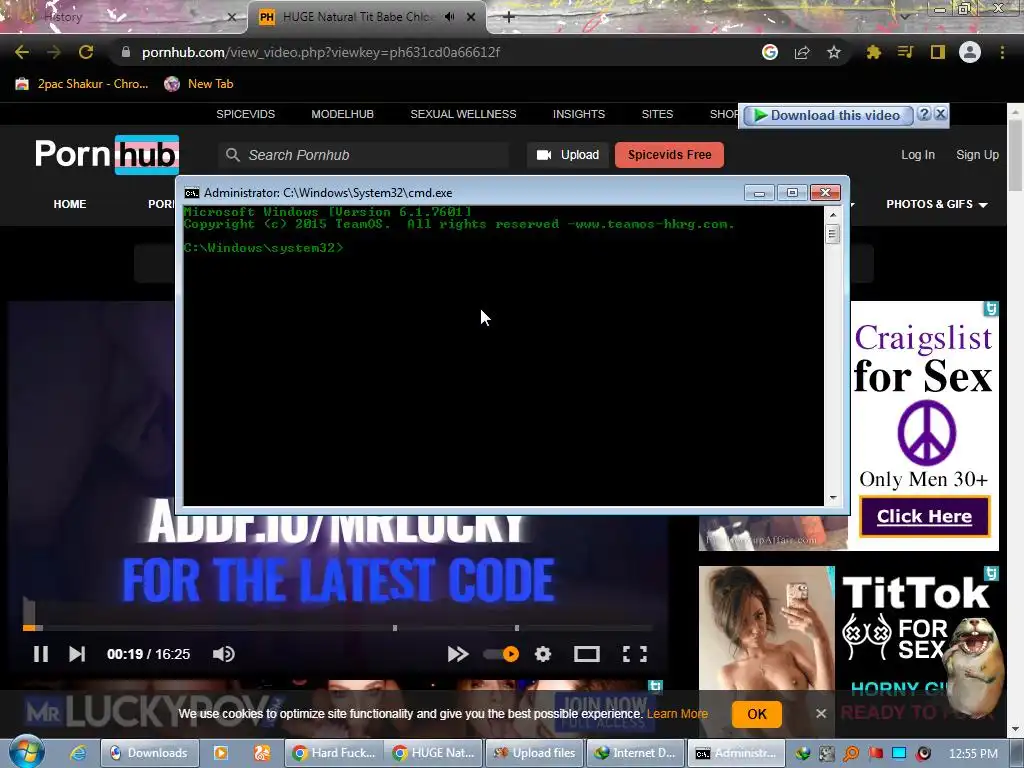Viewport: 1024px width, 768px height.
Task: Open the SEXUAL WELLNESS menu link
Action: (463, 114)
